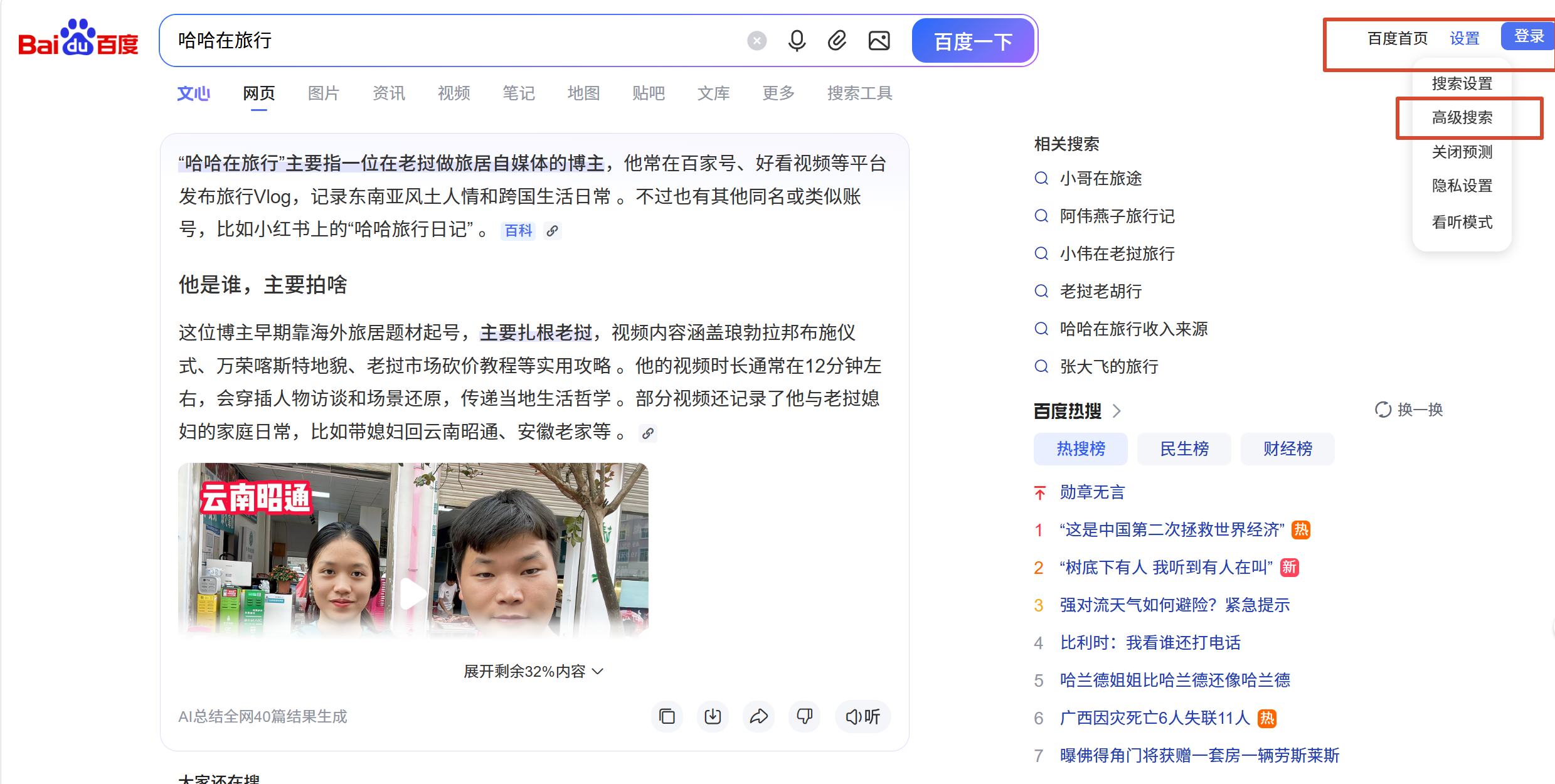Open 隐私设置 from the settings menu
This screenshot has width=1555, height=784.
(1462, 186)
